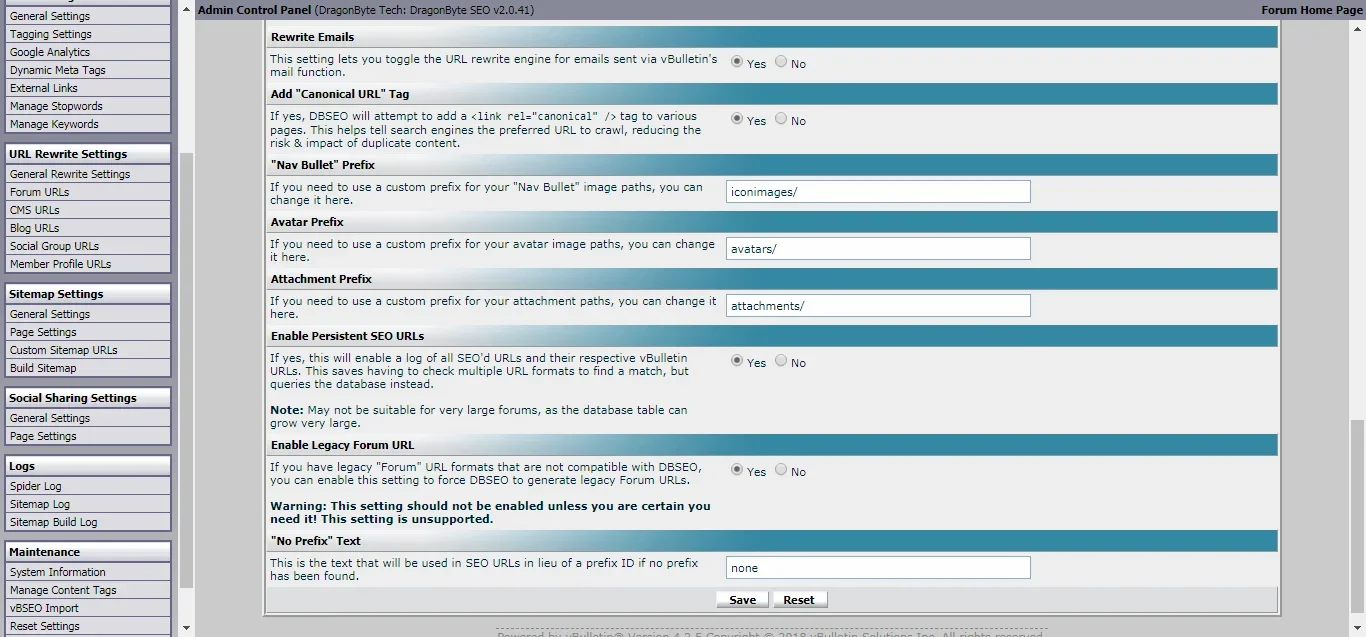Viewport: 1366px width, 637px height.
Task: Collapse the Social Sharing Settings section
Action: [87, 398]
